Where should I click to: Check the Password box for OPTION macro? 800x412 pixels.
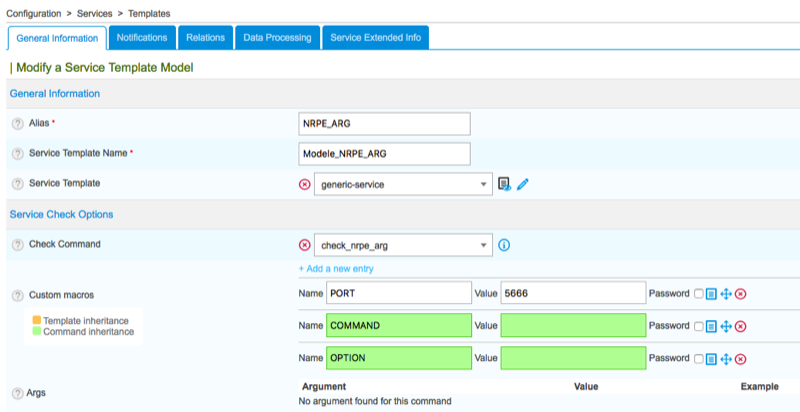click(698, 359)
